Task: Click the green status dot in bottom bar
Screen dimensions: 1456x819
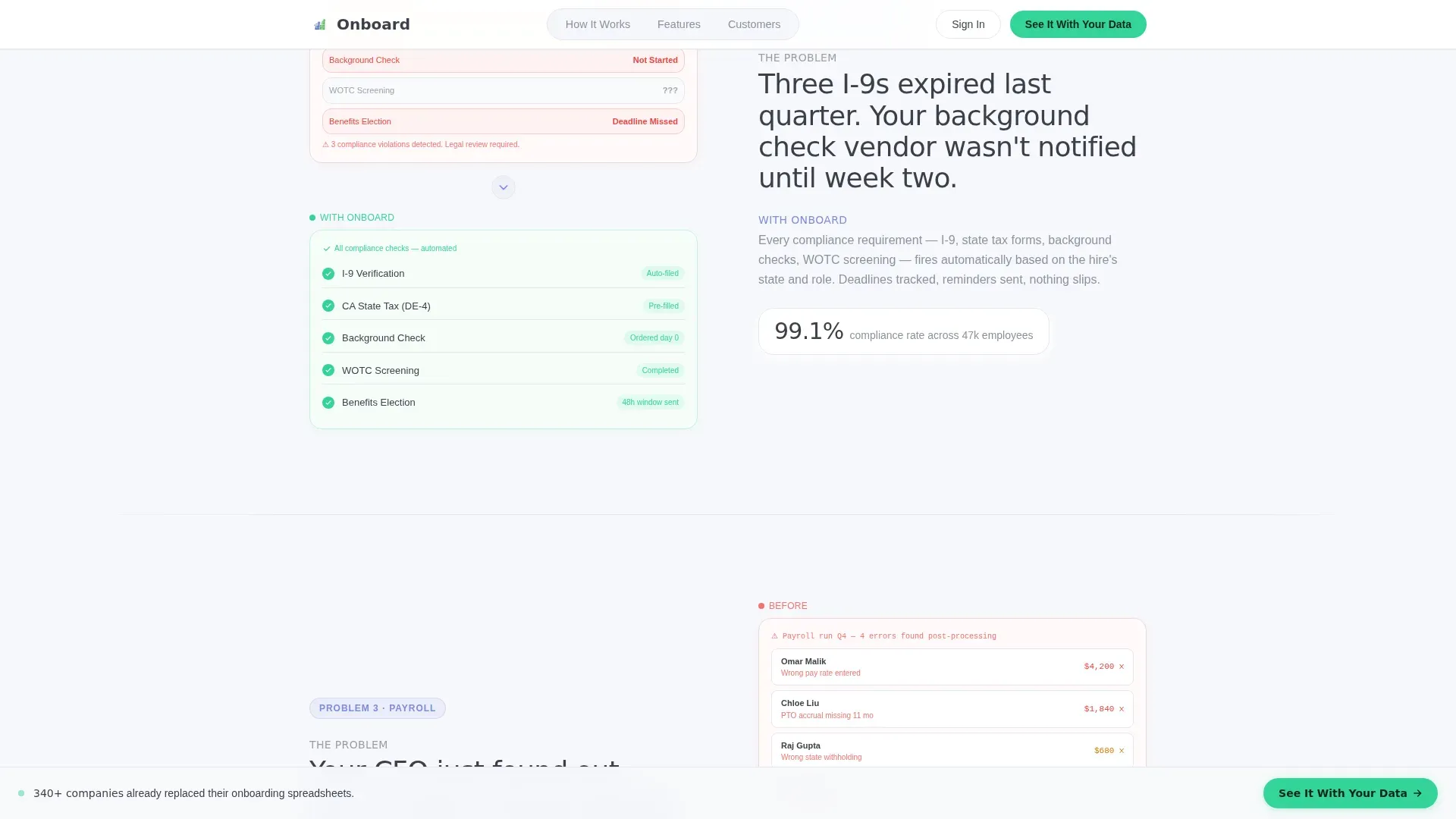Action: 21,793
